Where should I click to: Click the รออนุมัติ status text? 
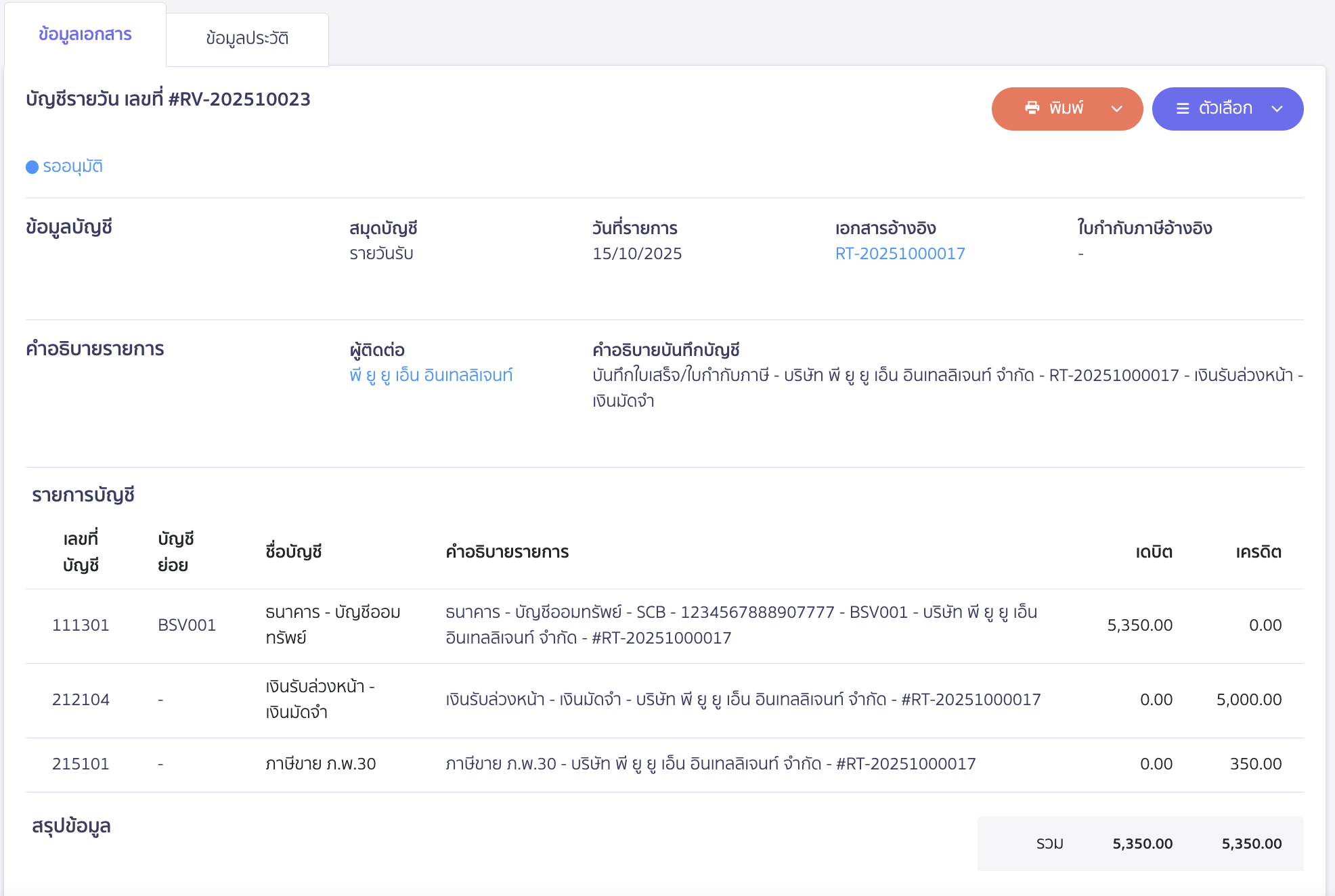coord(72,166)
